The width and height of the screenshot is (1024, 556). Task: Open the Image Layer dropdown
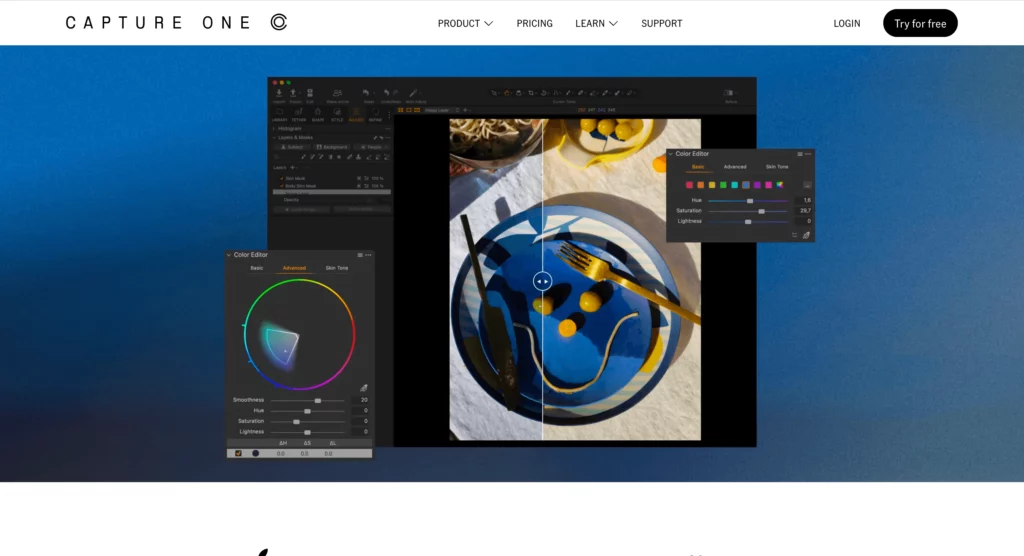(x=440, y=110)
